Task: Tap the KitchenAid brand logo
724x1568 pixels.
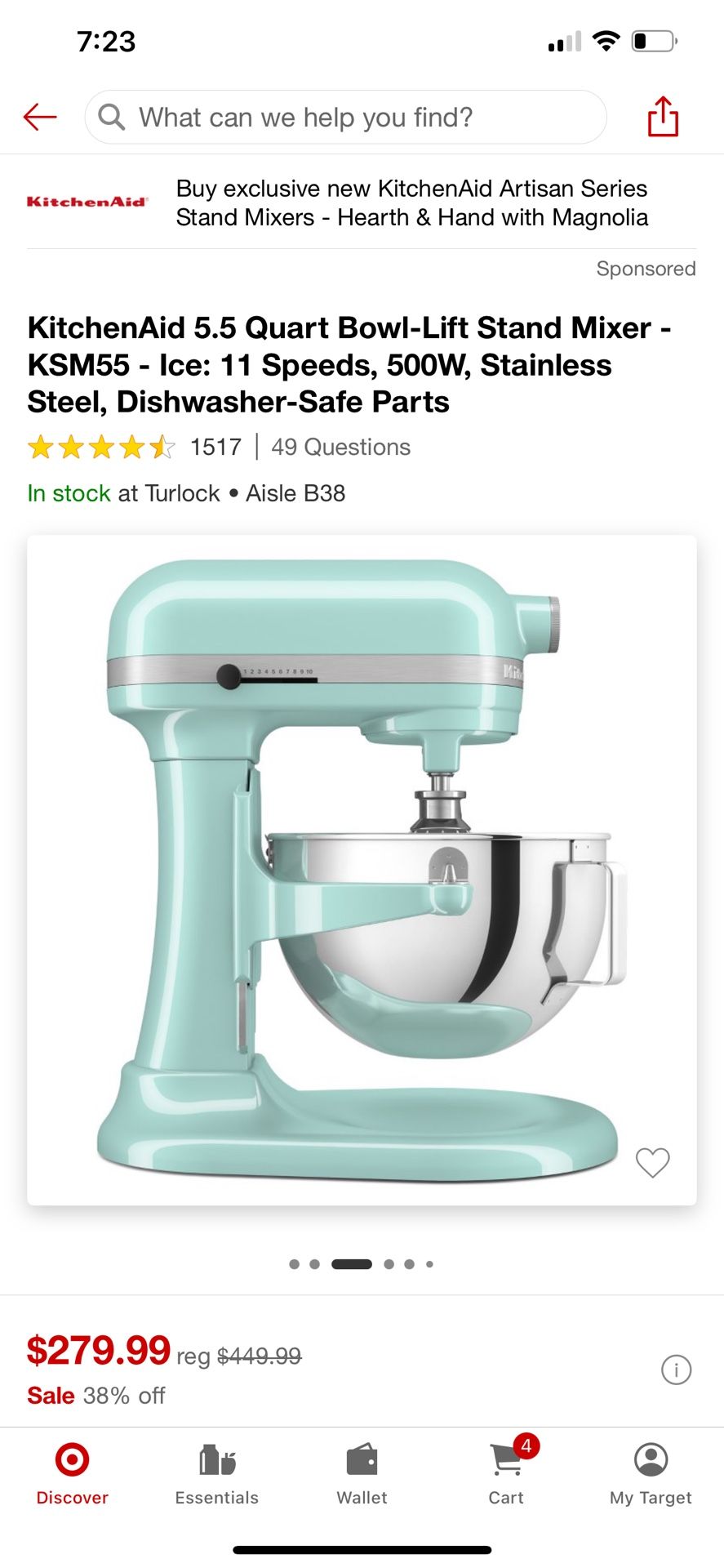Action: click(x=87, y=202)
